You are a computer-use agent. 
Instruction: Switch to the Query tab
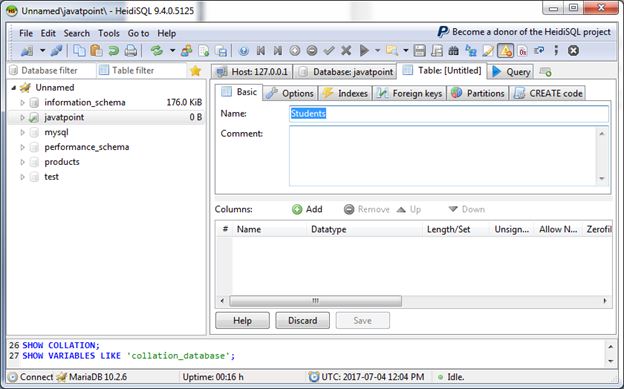pos(511,72)
